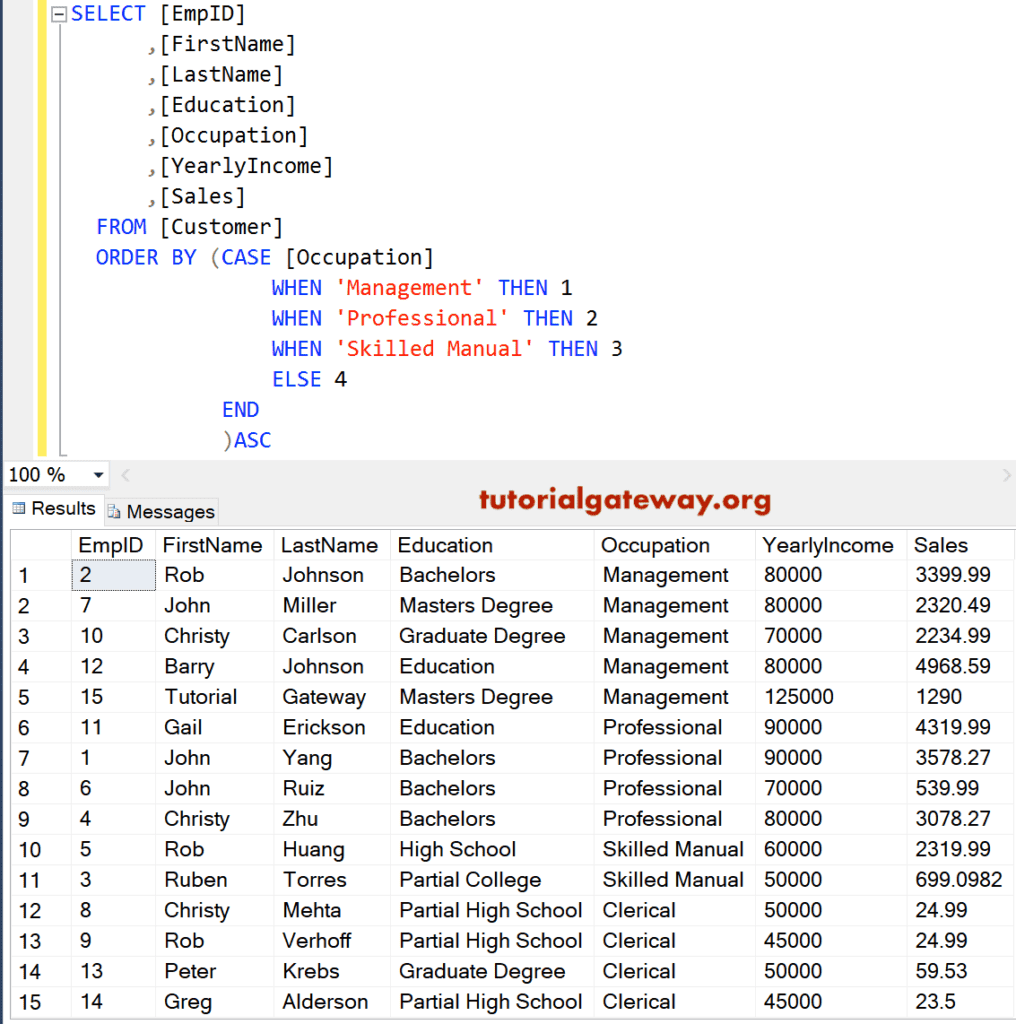
Task: Open the 100 % zoom dropdown
Action: click(x=98, y=476)
